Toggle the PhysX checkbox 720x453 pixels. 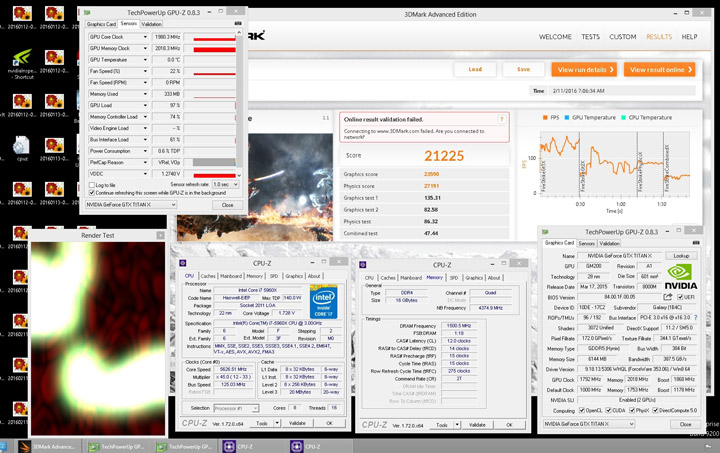coord(632,410)
